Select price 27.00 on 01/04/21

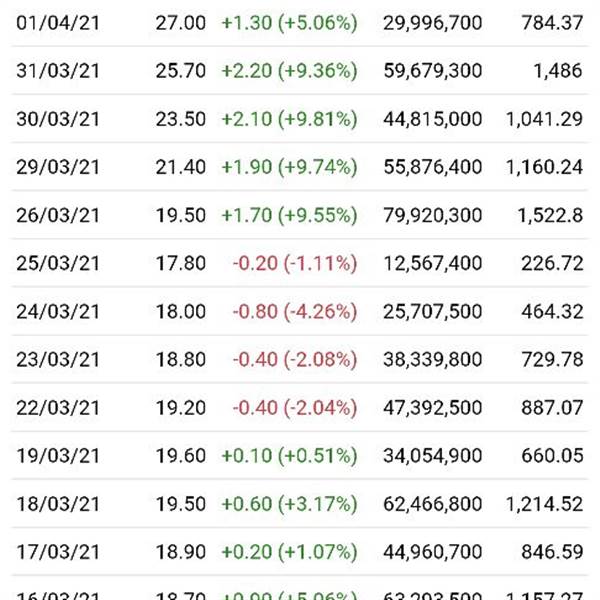[x=181, y=23]
